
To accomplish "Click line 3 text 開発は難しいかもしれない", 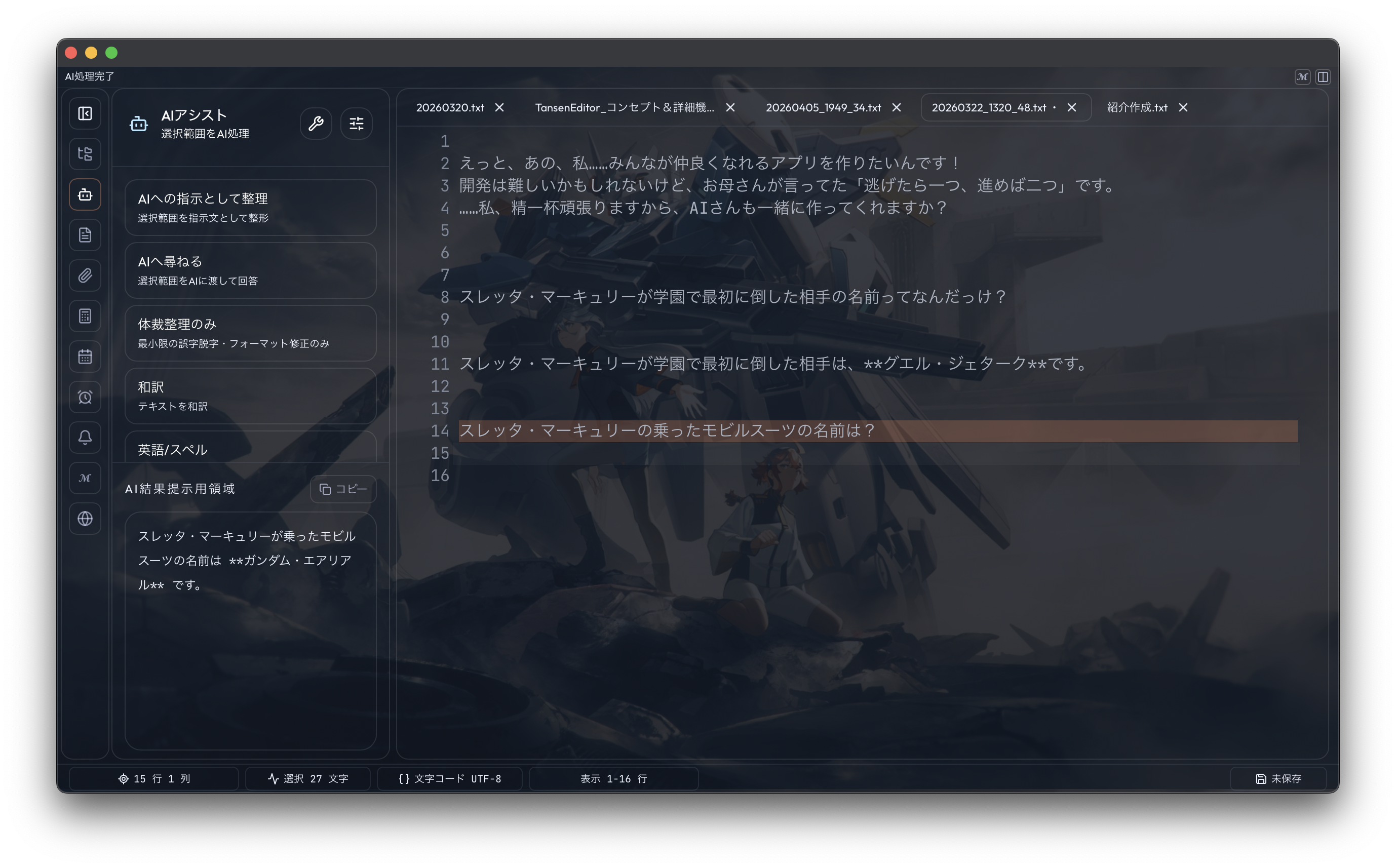I will [788, 185].
